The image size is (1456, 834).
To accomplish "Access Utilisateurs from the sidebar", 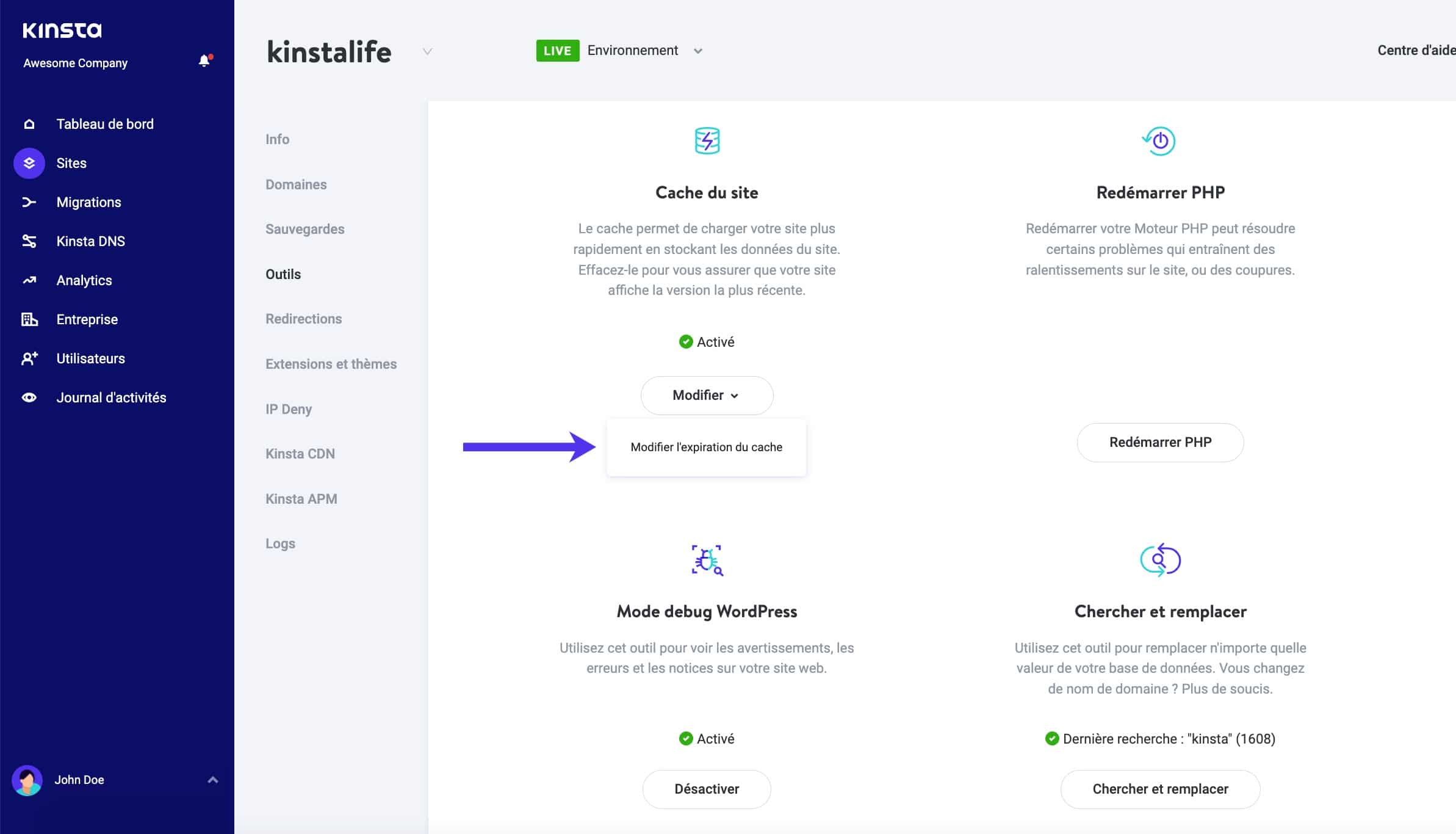I will [90, 358].
